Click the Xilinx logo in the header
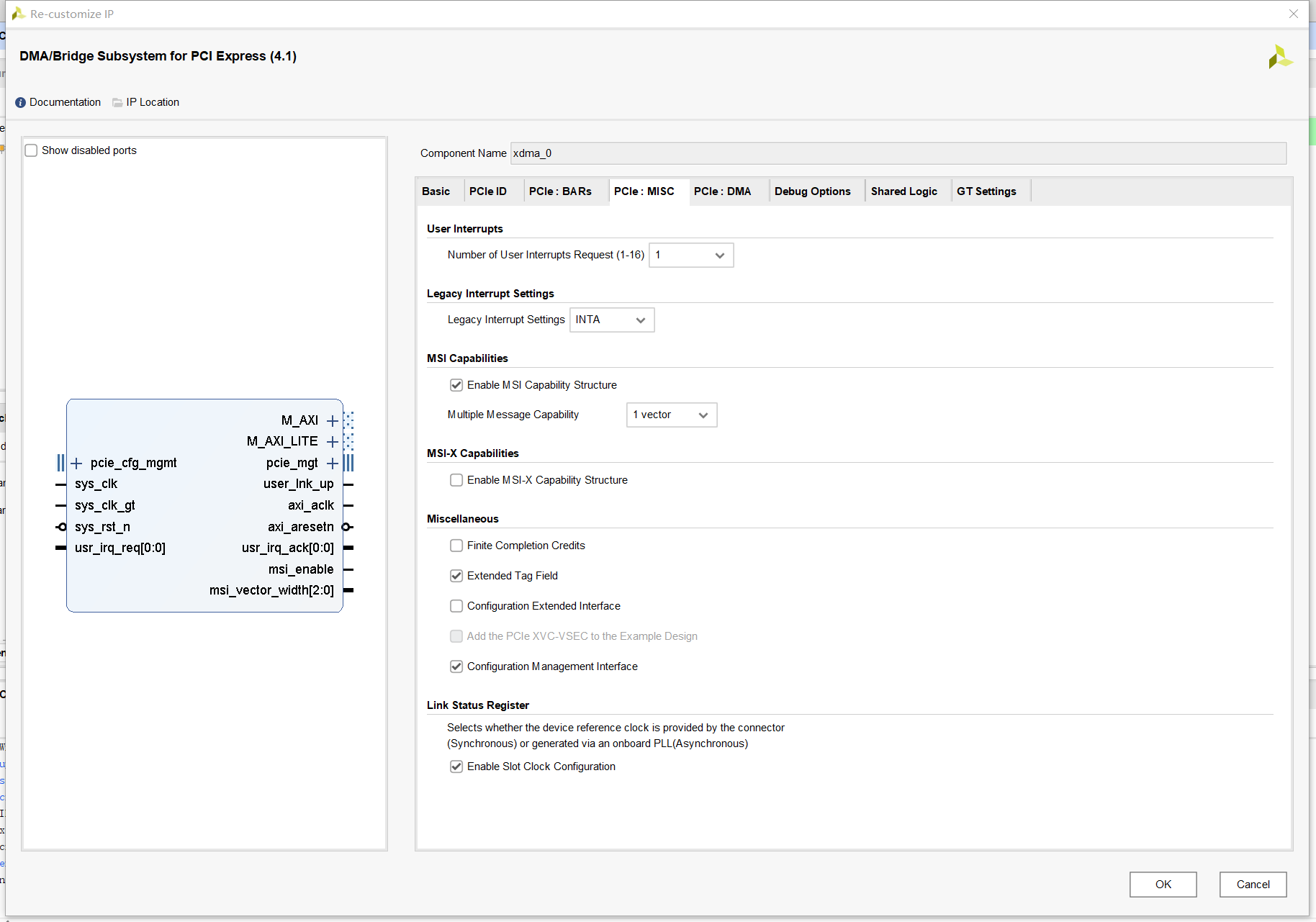Viewport: 1316px width, 922px height. pos(1280,57)
